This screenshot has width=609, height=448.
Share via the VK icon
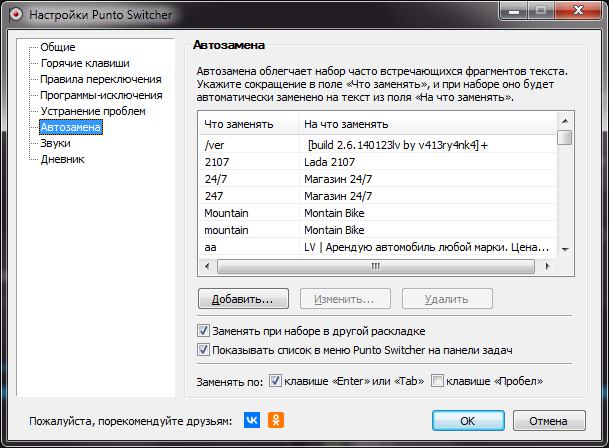tap(252, 420)
